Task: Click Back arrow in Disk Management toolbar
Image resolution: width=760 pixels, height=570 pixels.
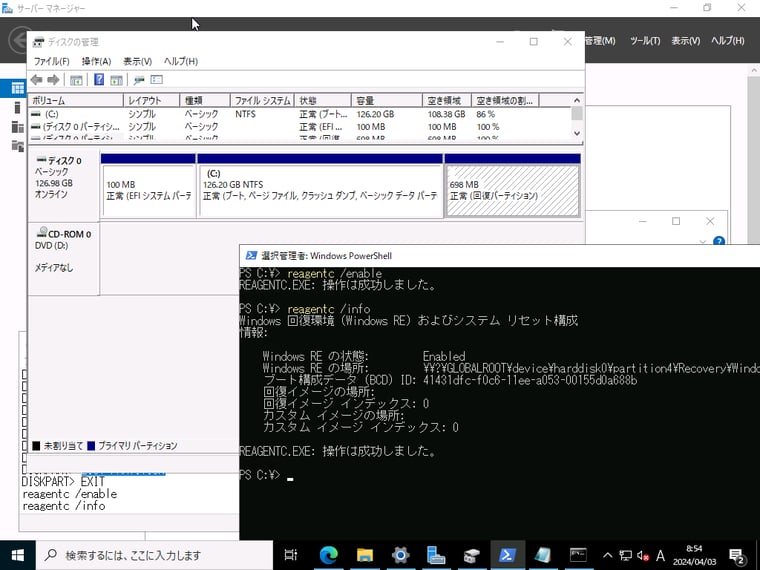Action: click(x=36, y=80)
